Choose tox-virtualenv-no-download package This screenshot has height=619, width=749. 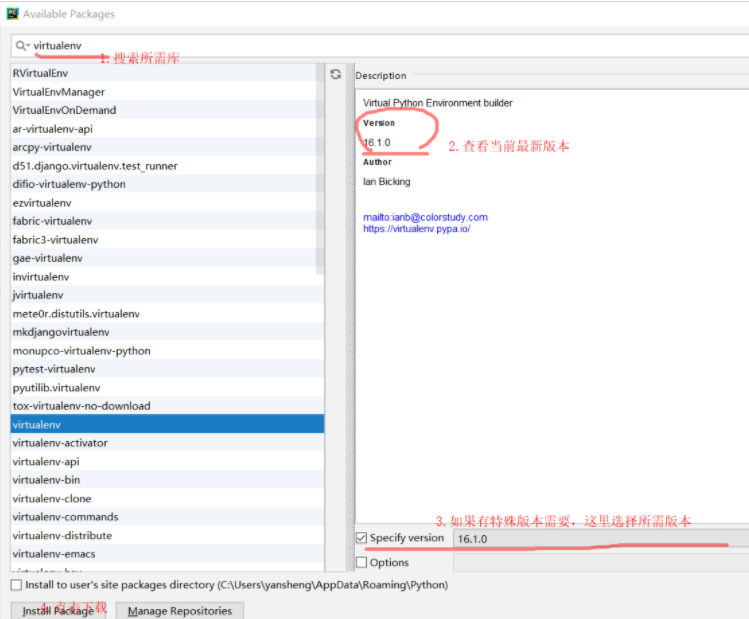[167, 406]
